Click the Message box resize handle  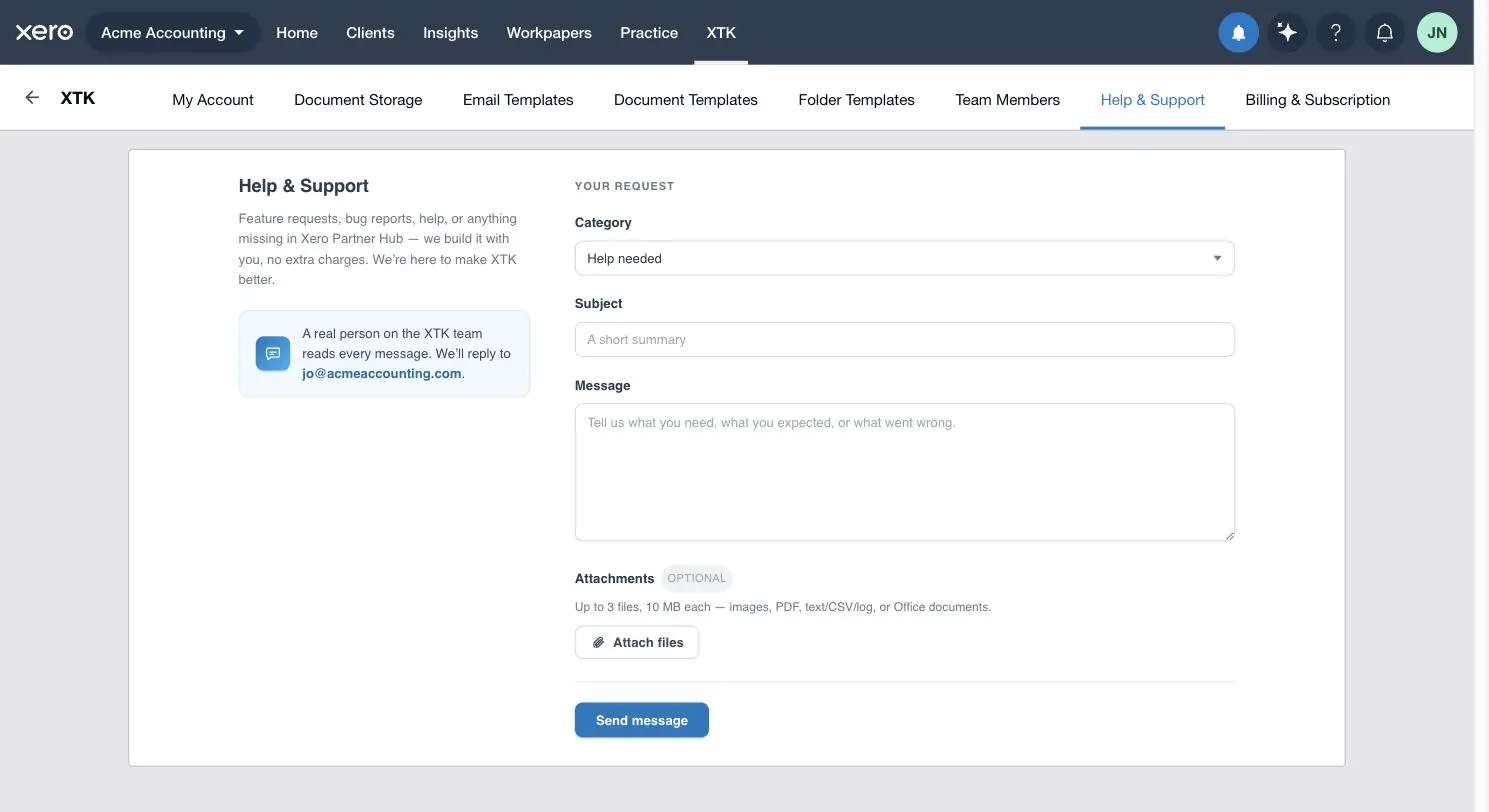point(1229,535)
